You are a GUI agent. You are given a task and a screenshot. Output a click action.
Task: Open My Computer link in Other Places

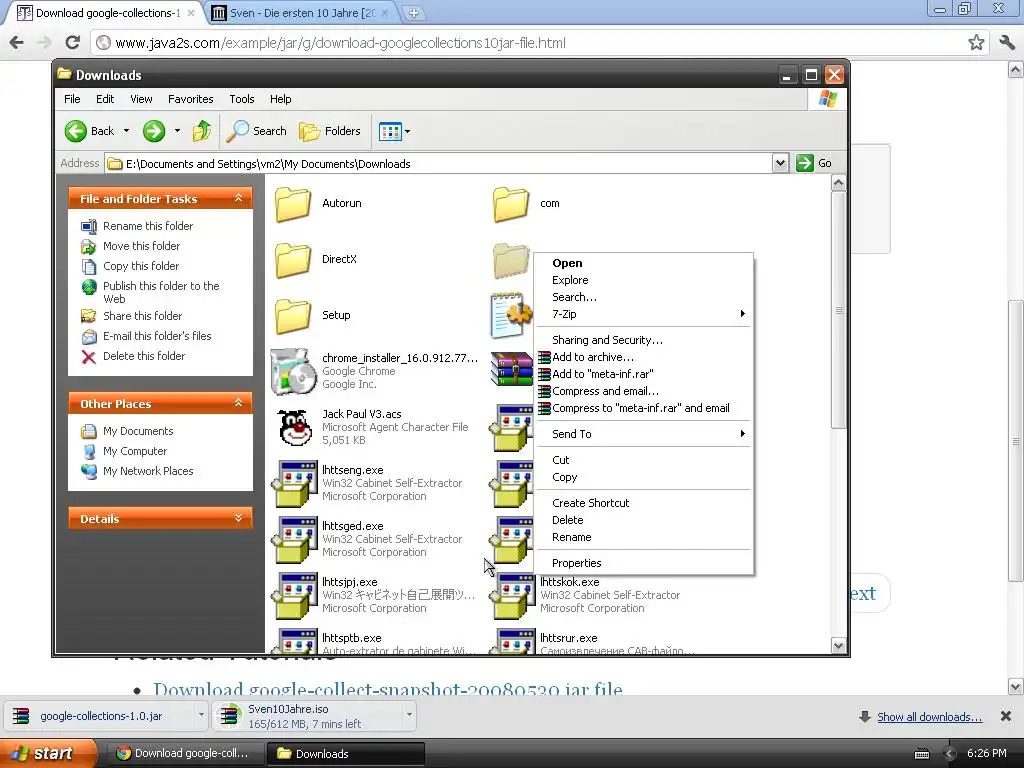[x=135, y=451]
